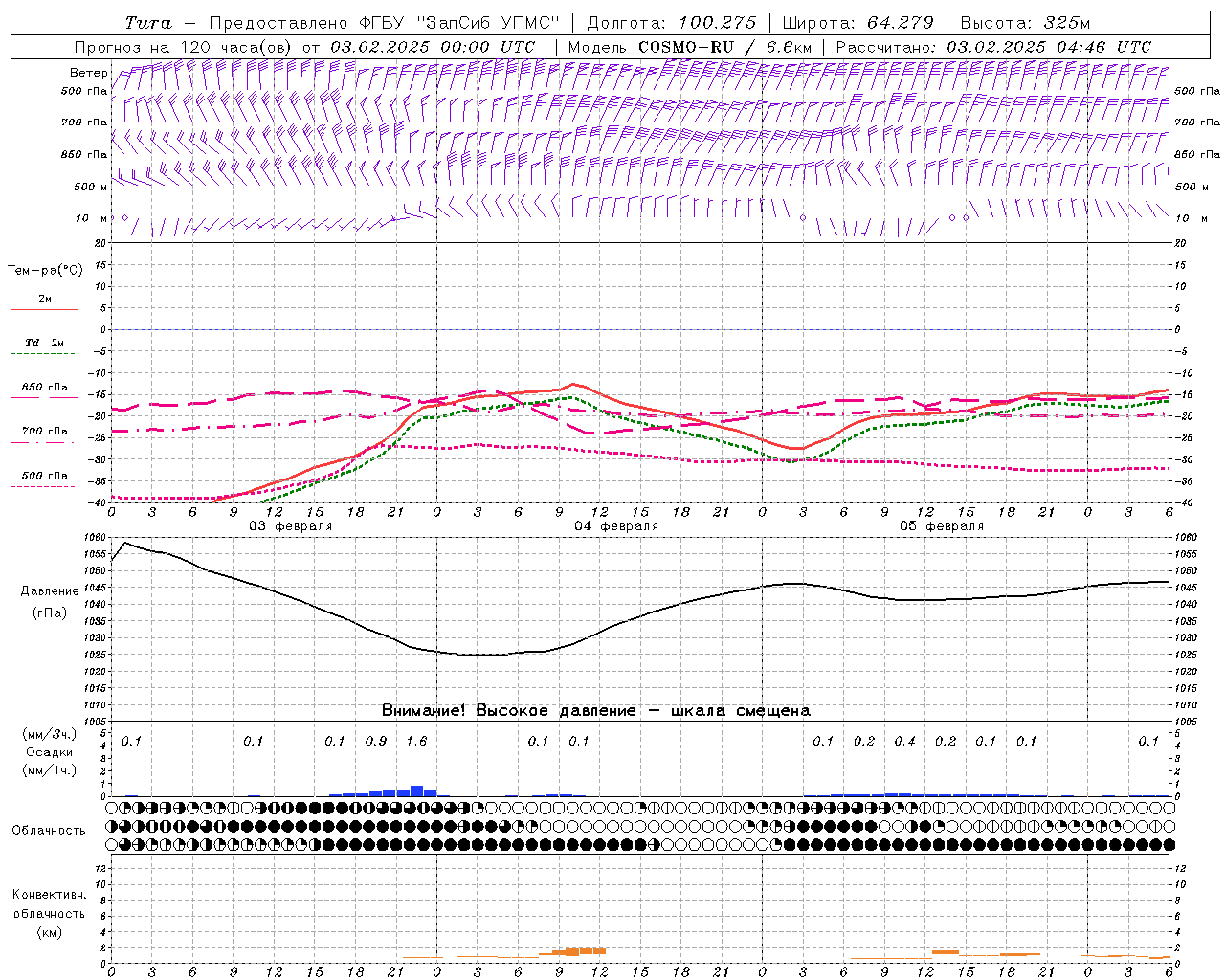Click the "Ветер" wind panel label
Image resolution: width=1225 pixels, height=980 pixels.
click(89, 73)
